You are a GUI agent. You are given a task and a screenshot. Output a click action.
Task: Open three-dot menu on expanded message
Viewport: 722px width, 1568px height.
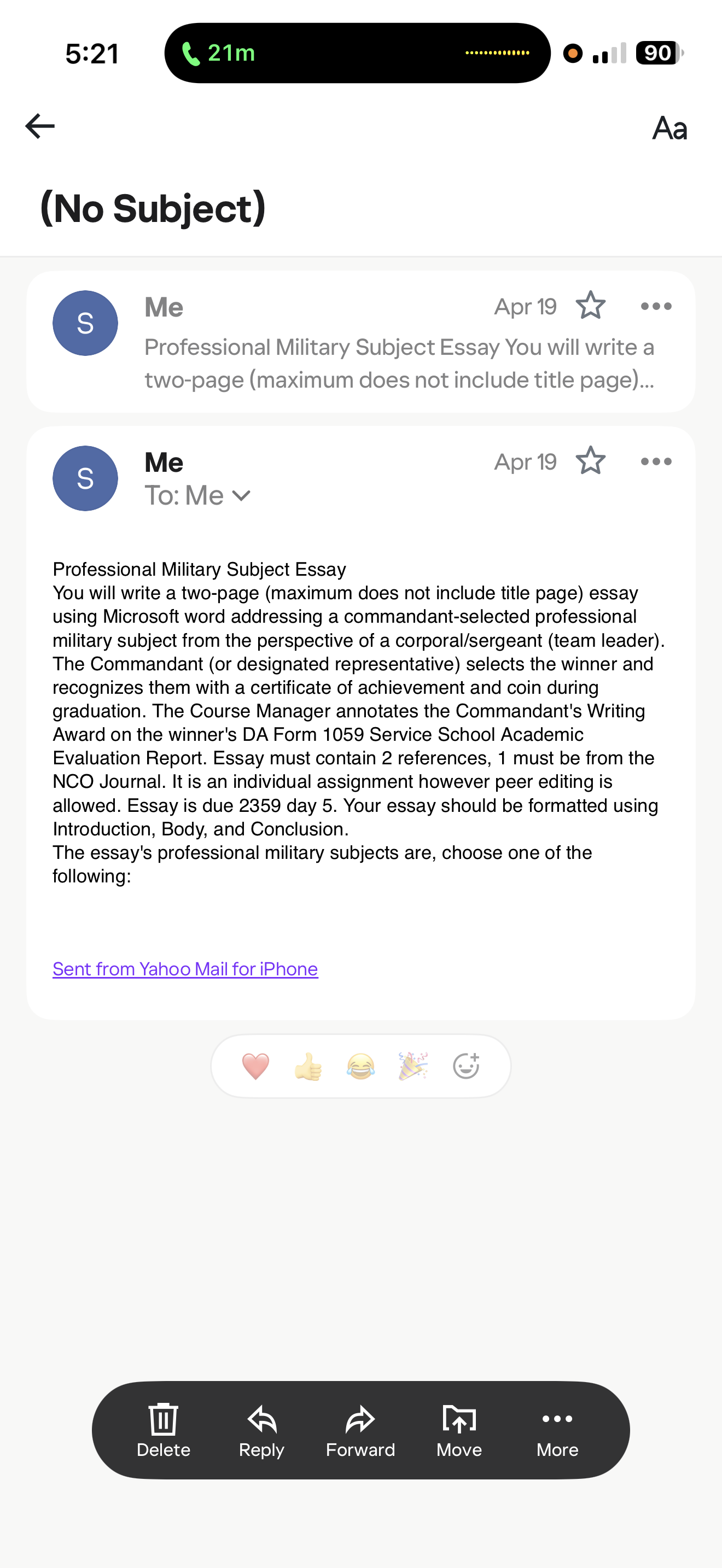[656, 461]
